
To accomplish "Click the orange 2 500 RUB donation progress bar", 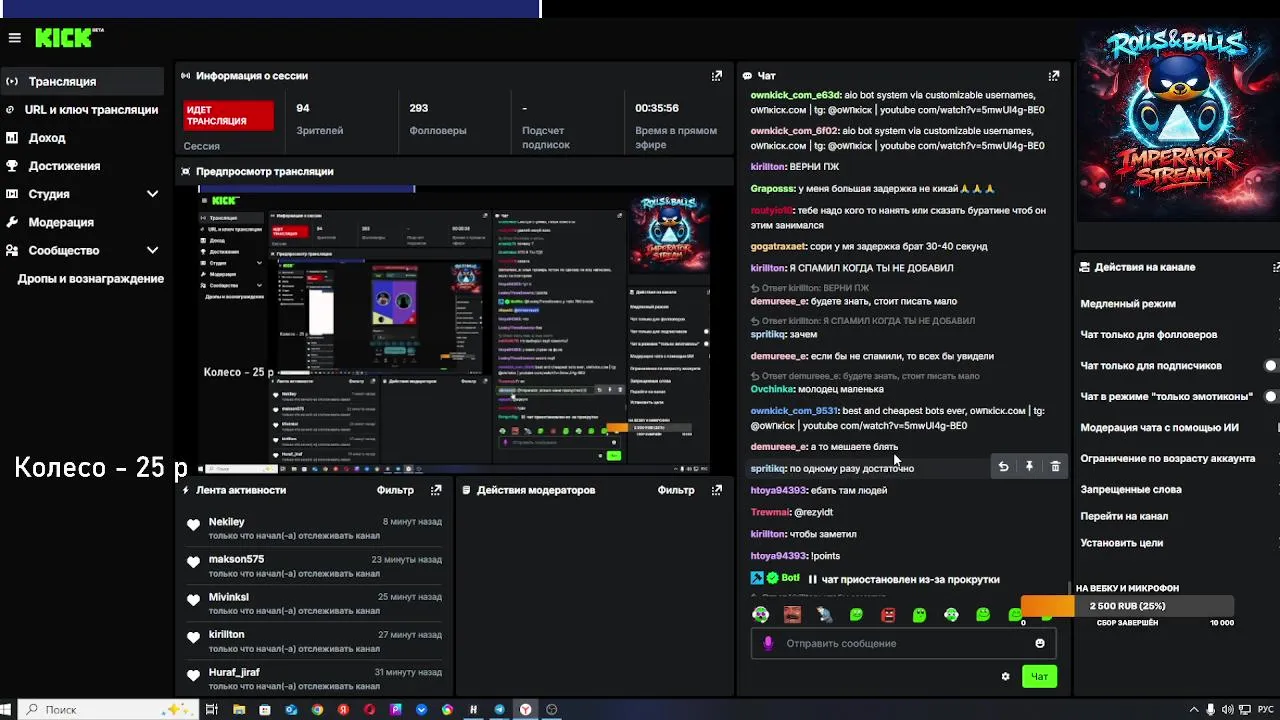I will pos(1127,606).
